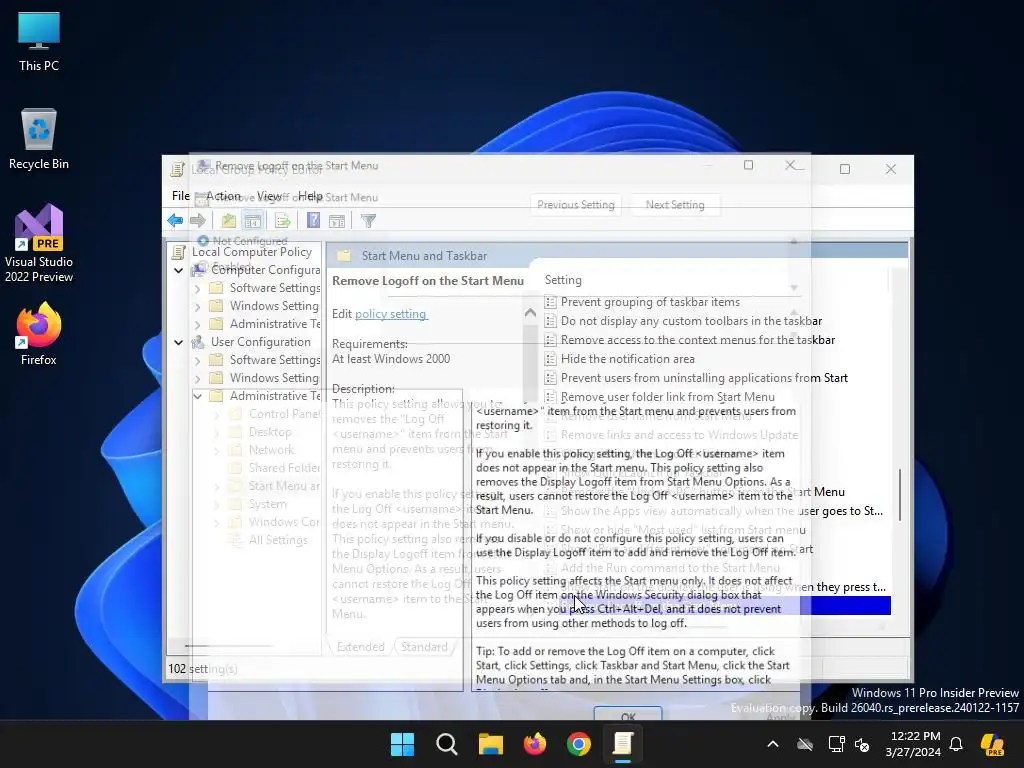Toggle the Show/Hide Action Pane toolbar icon
1024x768 pixels.
pyautogui.click(x=337, y=221)
